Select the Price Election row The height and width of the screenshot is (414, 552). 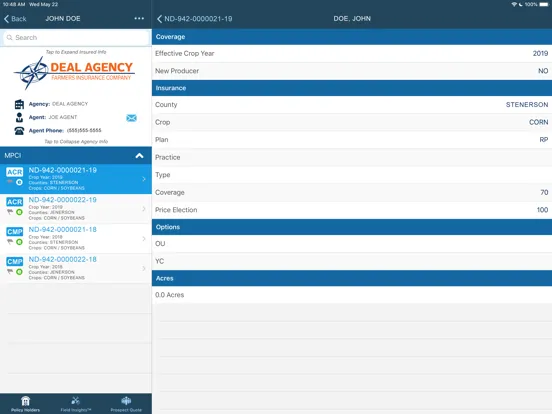coord(352,210)
